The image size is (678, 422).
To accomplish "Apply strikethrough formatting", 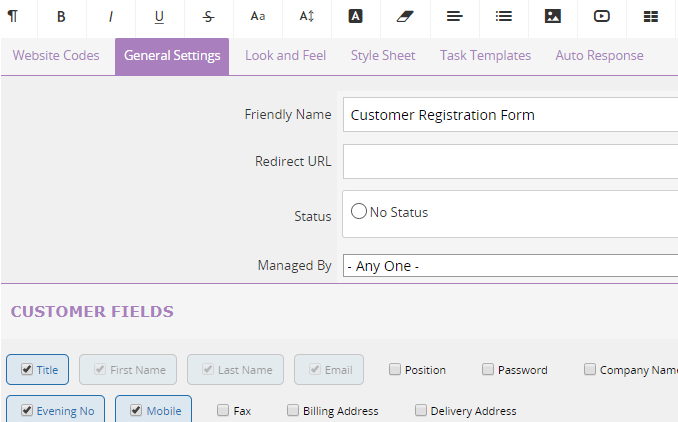I will 208,16.
